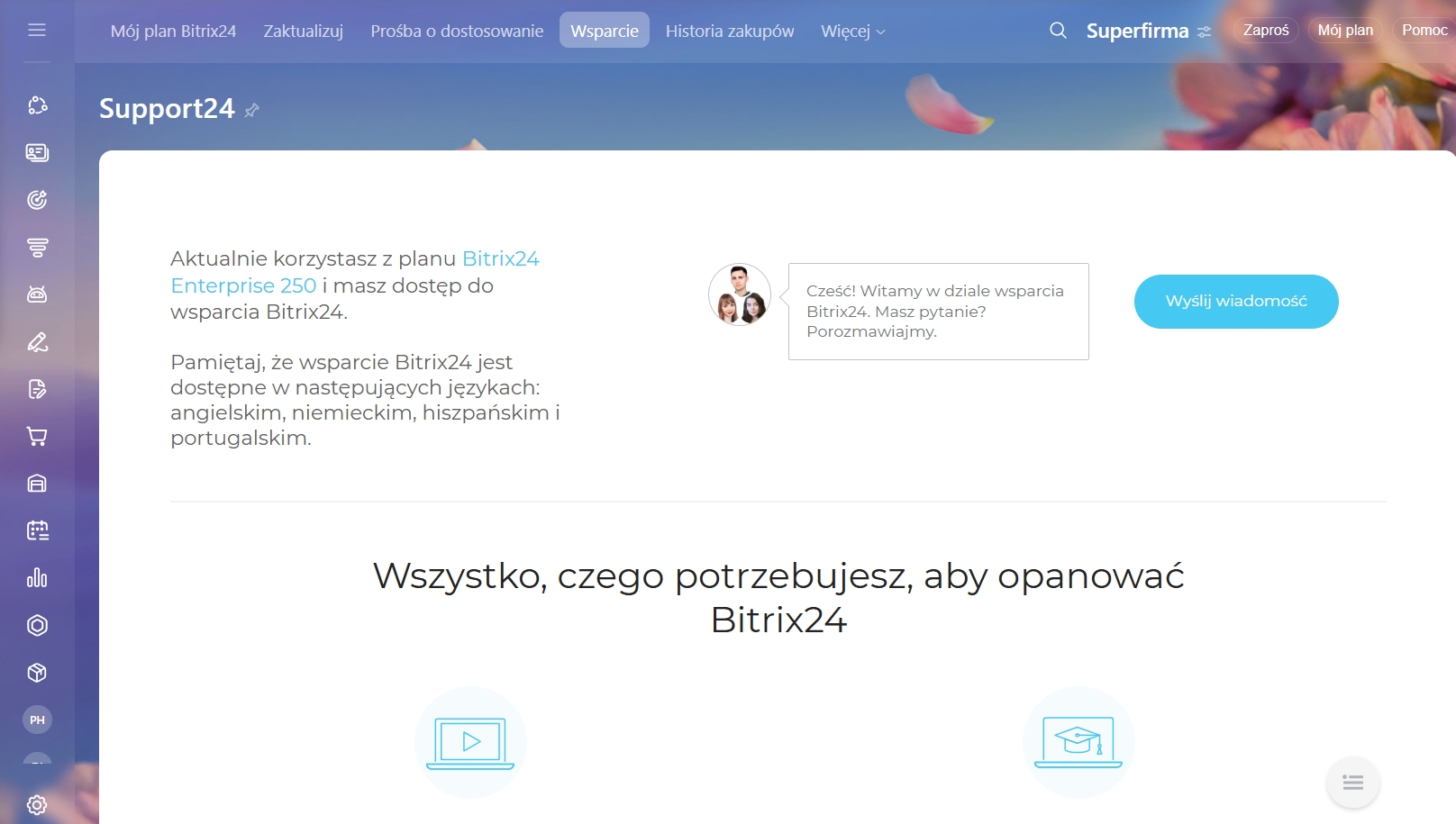1456x824 pixels.
Task: Pin the Support24 page with pin icon
Action: [252, 110]
